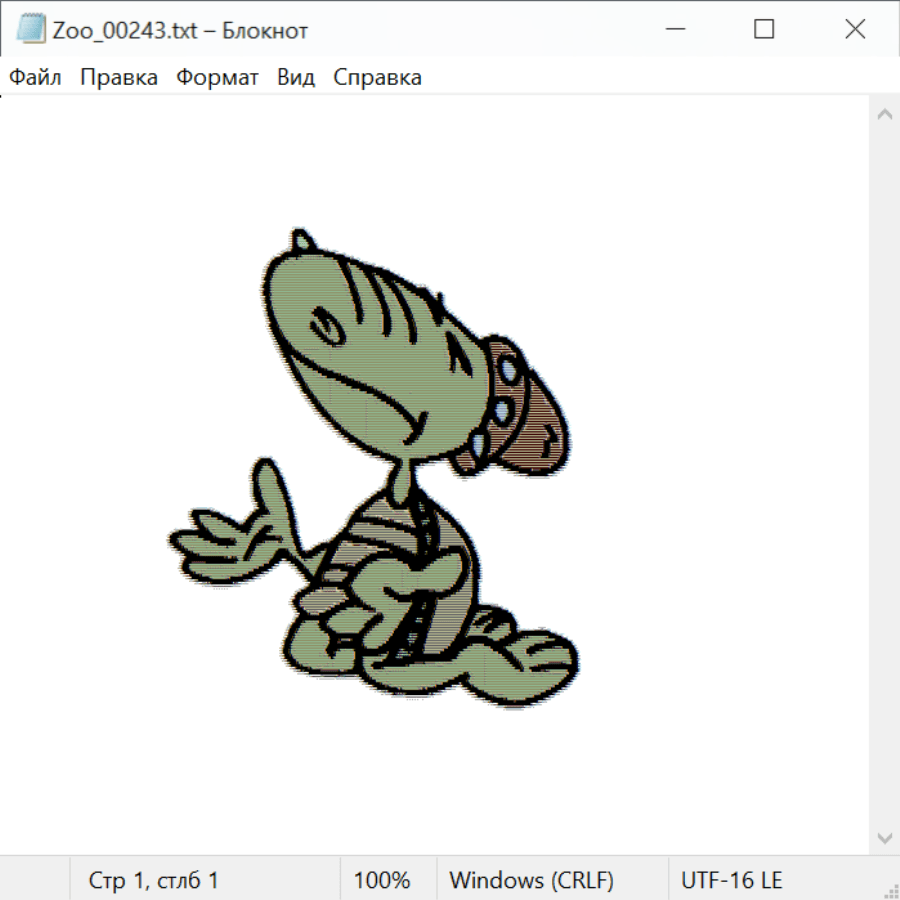Viewport: 900px width, 900px height.
Task: Click the 100% zoom level in the status bar
Action: [382, 880]
